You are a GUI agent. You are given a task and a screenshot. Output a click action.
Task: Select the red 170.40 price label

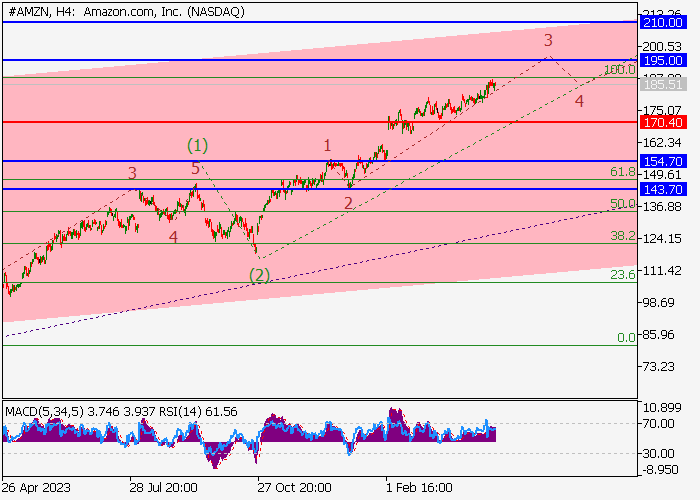tap(663, 122)
